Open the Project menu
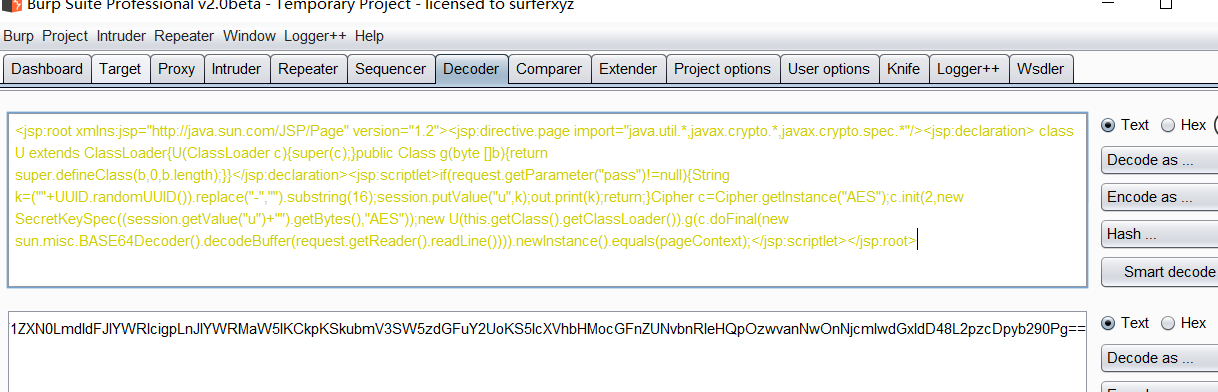 point(65,36)
